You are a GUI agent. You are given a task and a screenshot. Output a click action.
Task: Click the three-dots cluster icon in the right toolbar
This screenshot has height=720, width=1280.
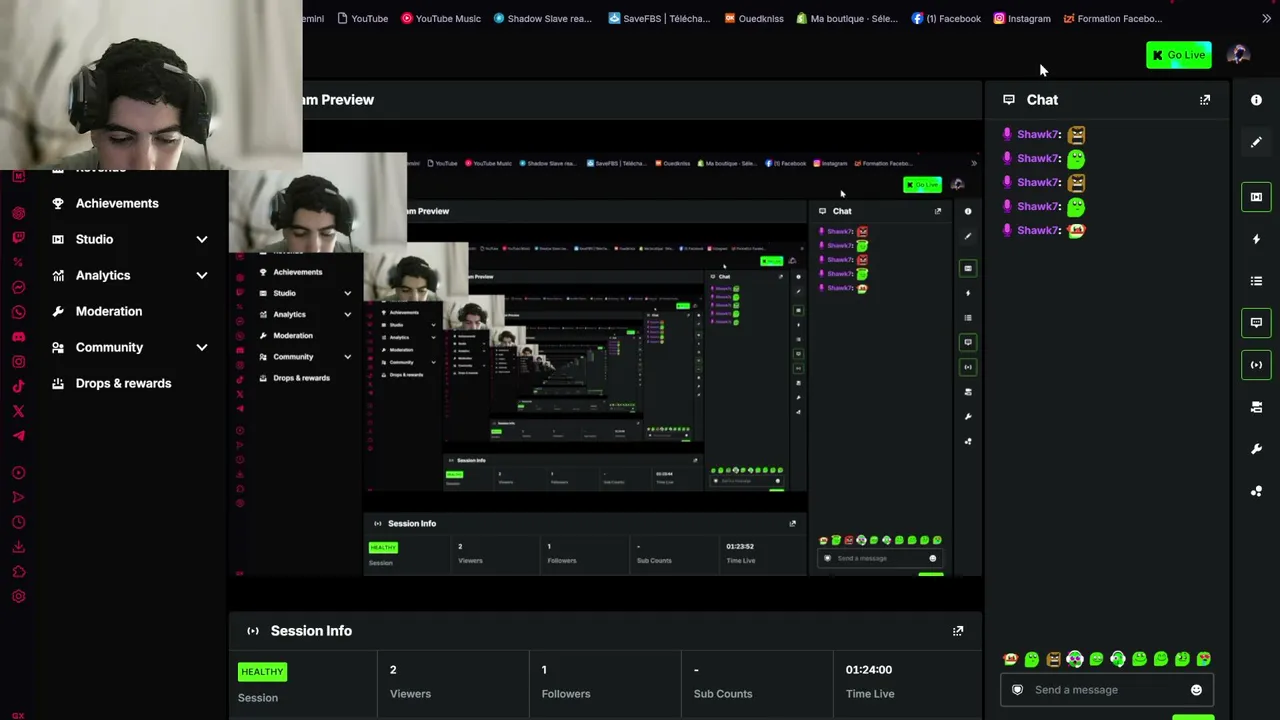(1256, 491)
